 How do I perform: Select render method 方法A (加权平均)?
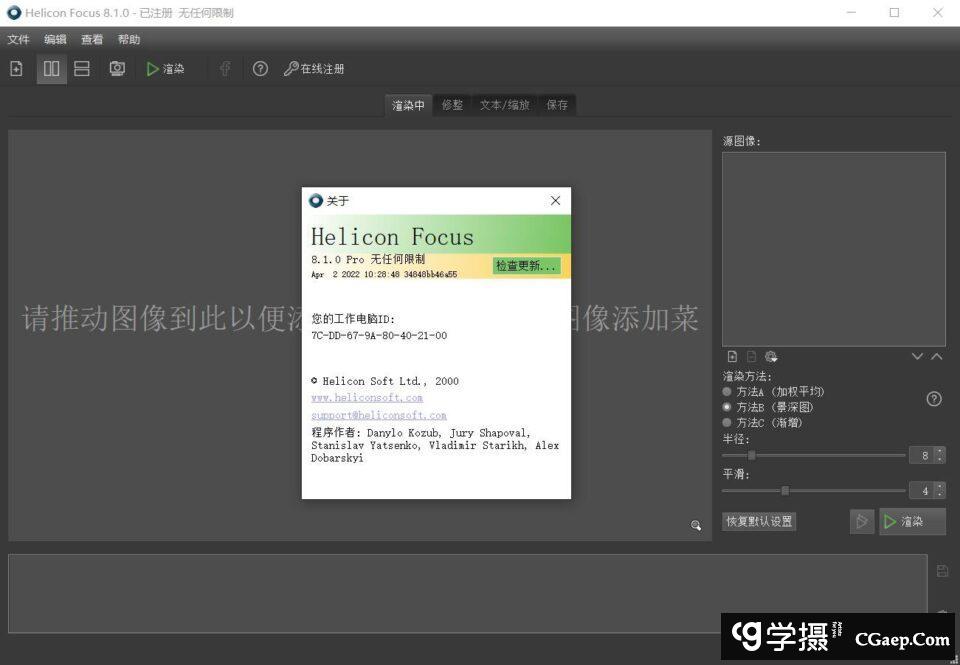coord(727,392)
